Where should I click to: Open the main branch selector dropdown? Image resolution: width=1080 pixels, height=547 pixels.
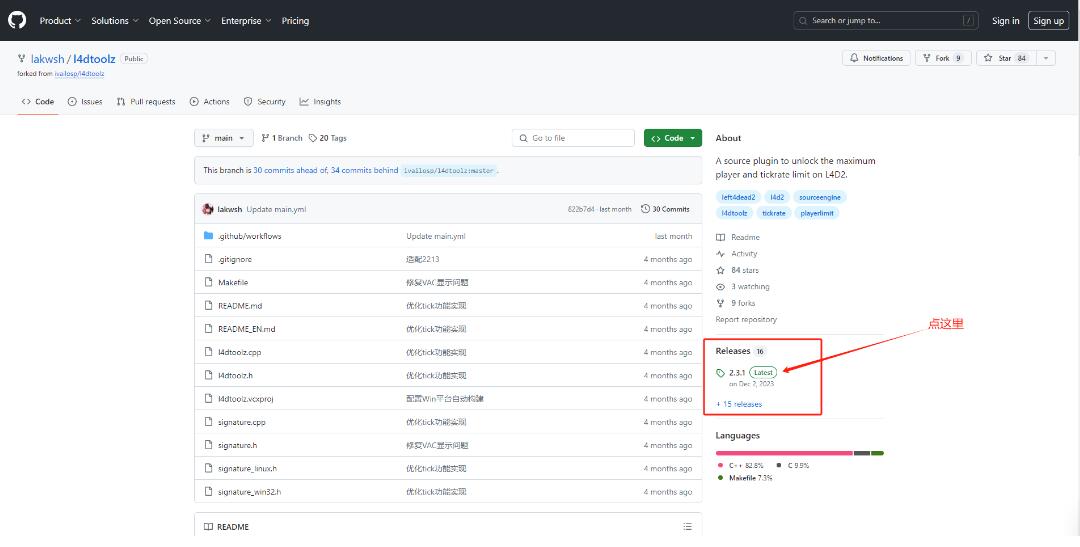[224, 138]
